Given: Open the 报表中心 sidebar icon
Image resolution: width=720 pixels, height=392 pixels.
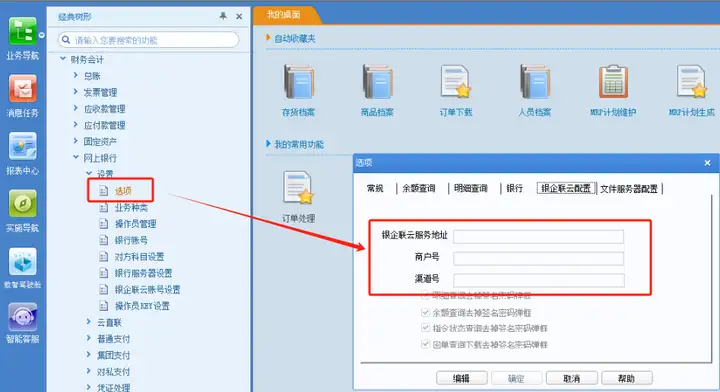Looking at the screenshot, I should click(x=22, y=146).
